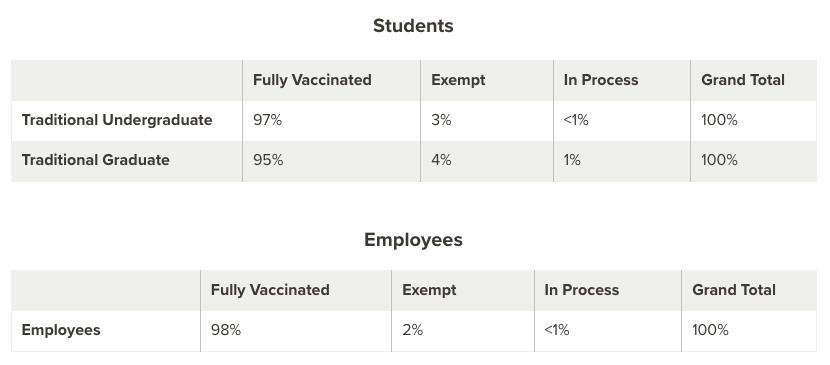Click the Employees table heading
Screen dimensions: 830x365
pyautogui.click(x=413, y=240)
